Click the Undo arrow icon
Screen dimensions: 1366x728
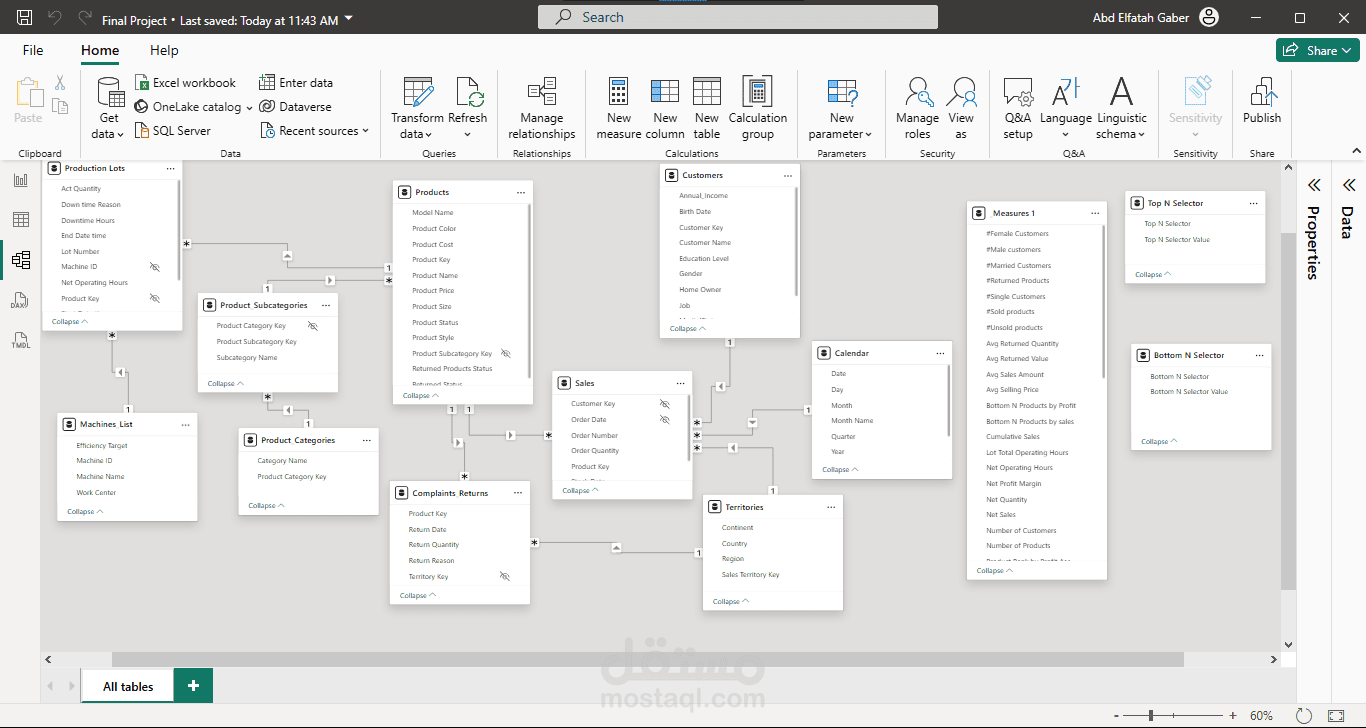click(55, 18)
